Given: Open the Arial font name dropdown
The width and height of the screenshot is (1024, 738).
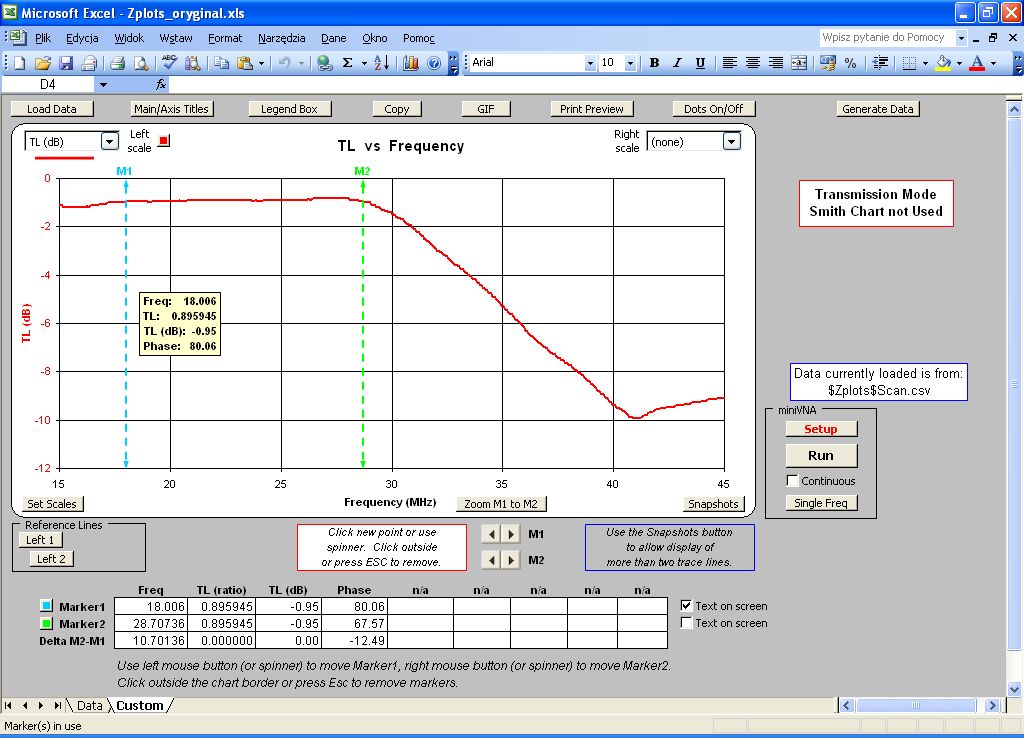Looking at the screenshot, I should [589, 63].
